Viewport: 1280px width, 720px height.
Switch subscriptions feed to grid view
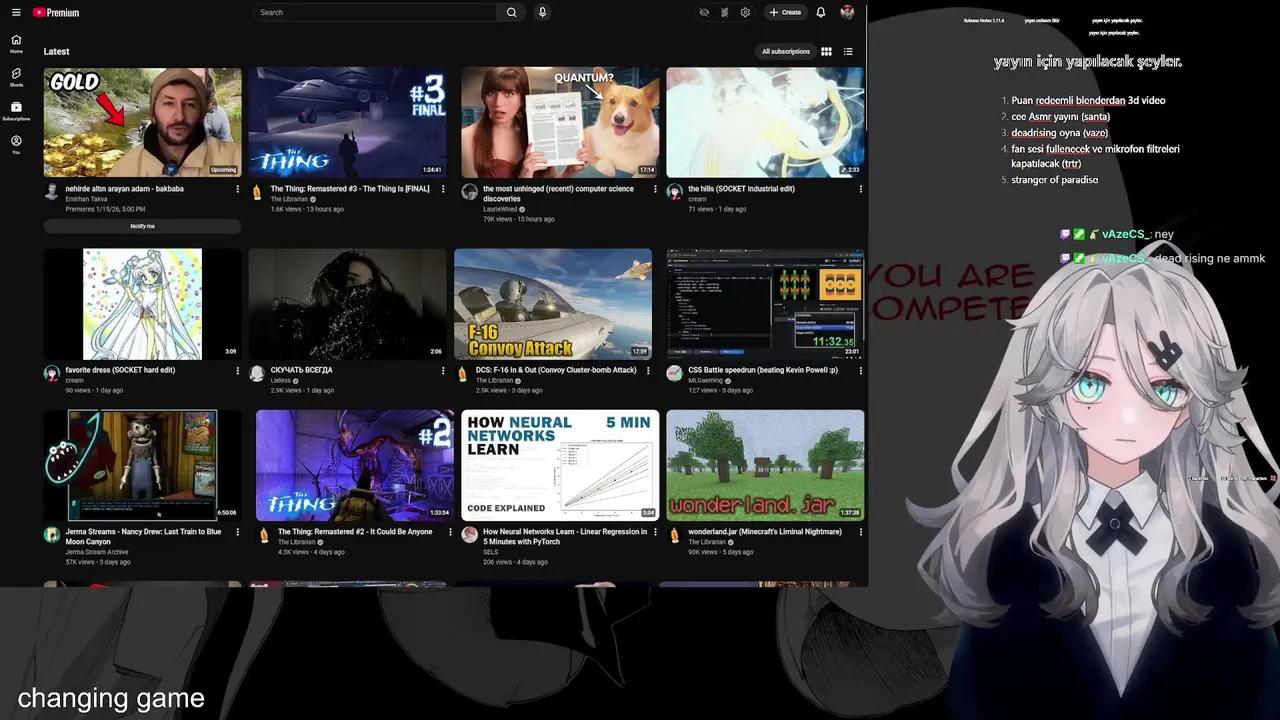tap(826, 51)
